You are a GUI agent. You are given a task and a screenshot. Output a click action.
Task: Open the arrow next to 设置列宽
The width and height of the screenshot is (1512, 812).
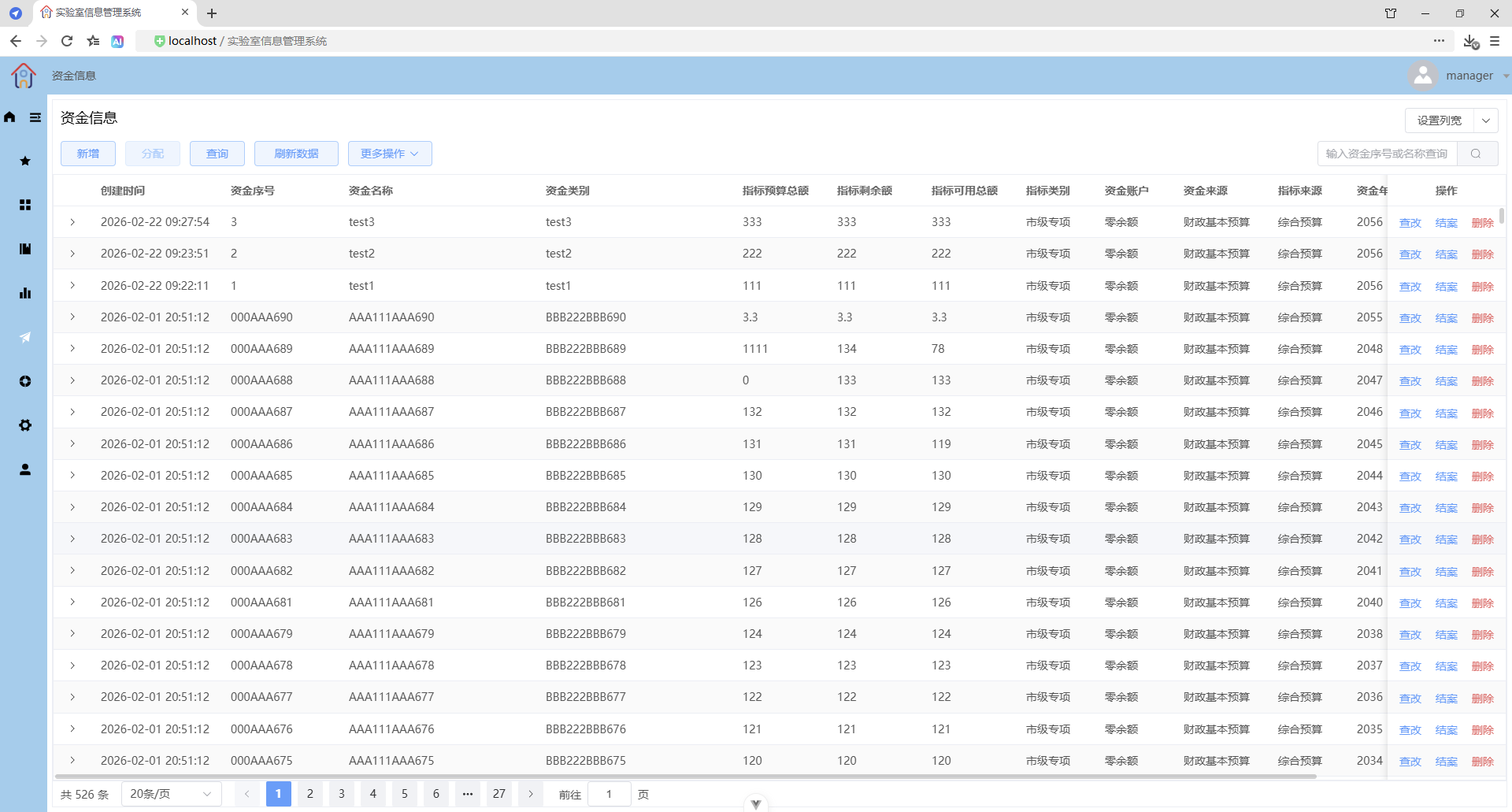[1486, 121]
